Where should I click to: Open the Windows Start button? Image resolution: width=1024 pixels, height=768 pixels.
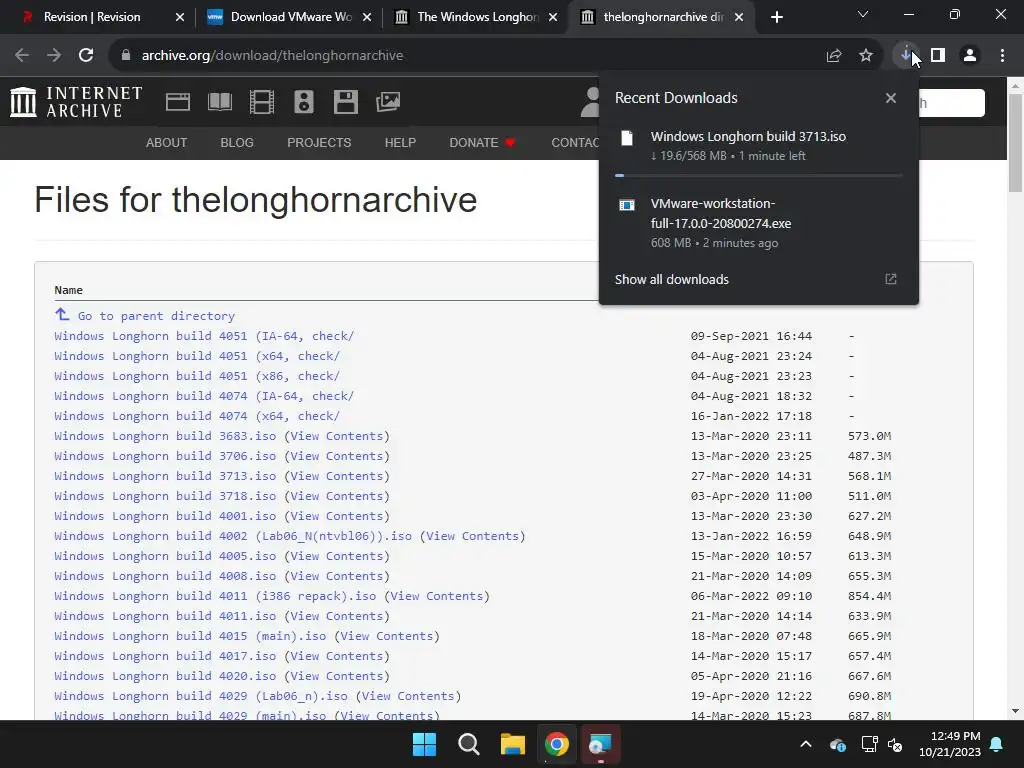(x=424, y=744)
